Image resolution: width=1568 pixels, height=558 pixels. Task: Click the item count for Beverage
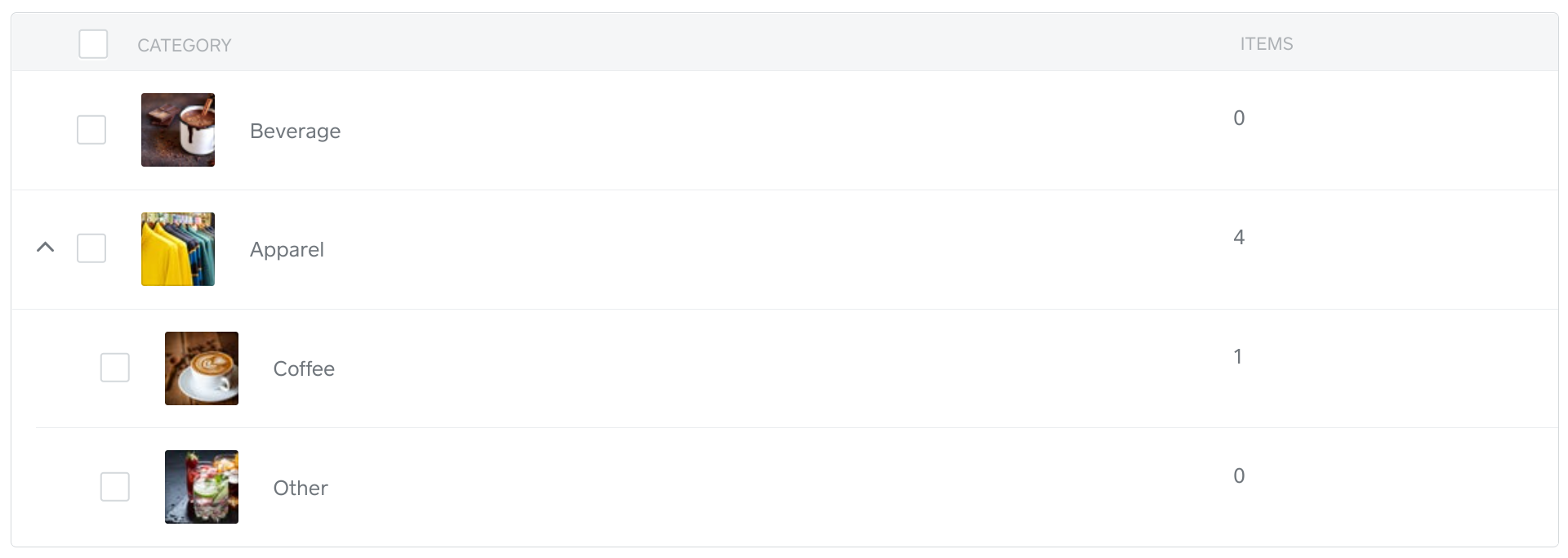tap(1239, 118)
